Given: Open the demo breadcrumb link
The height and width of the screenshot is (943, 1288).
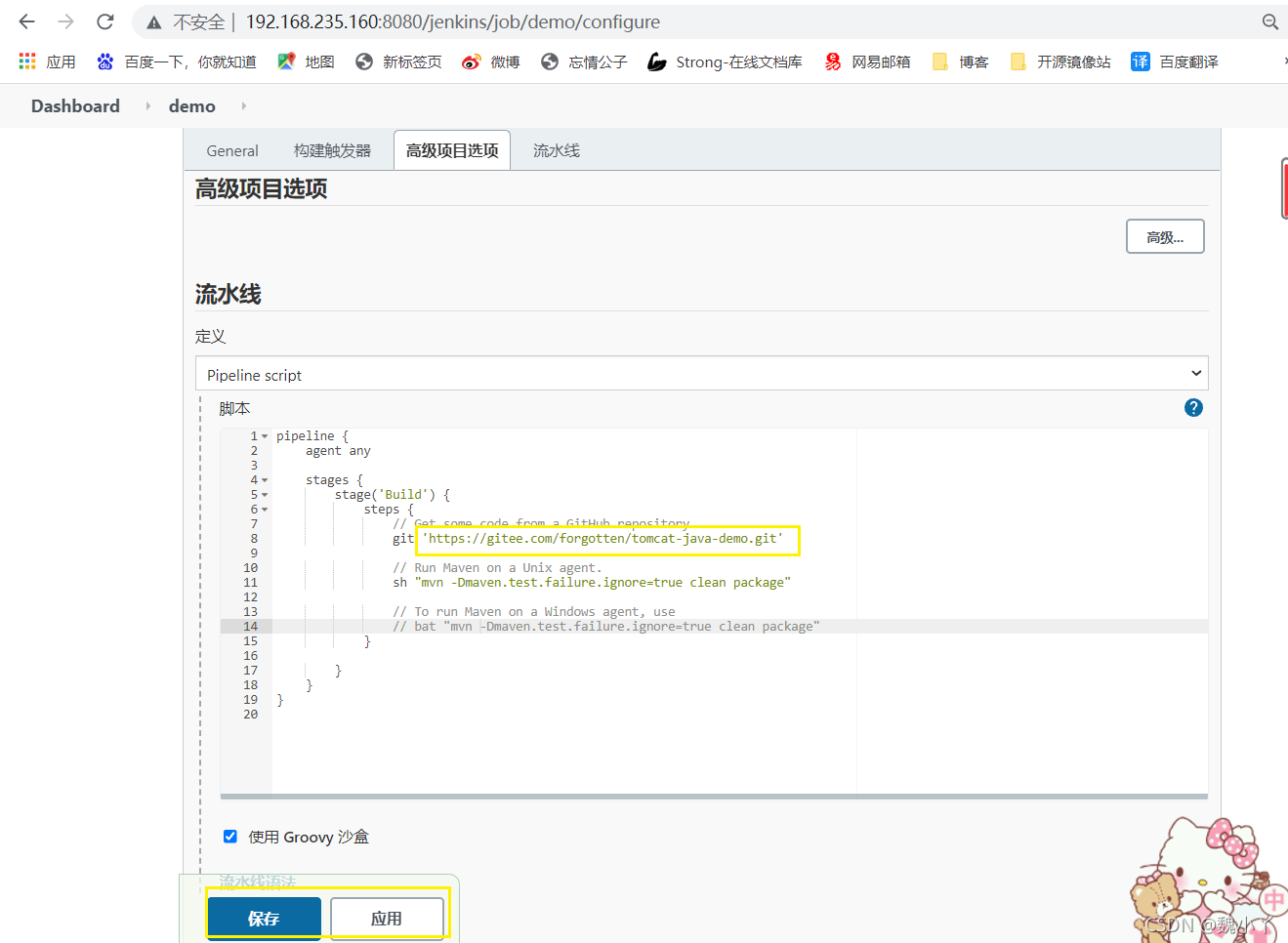Looking at the screenshot, I should pos(192,105).
